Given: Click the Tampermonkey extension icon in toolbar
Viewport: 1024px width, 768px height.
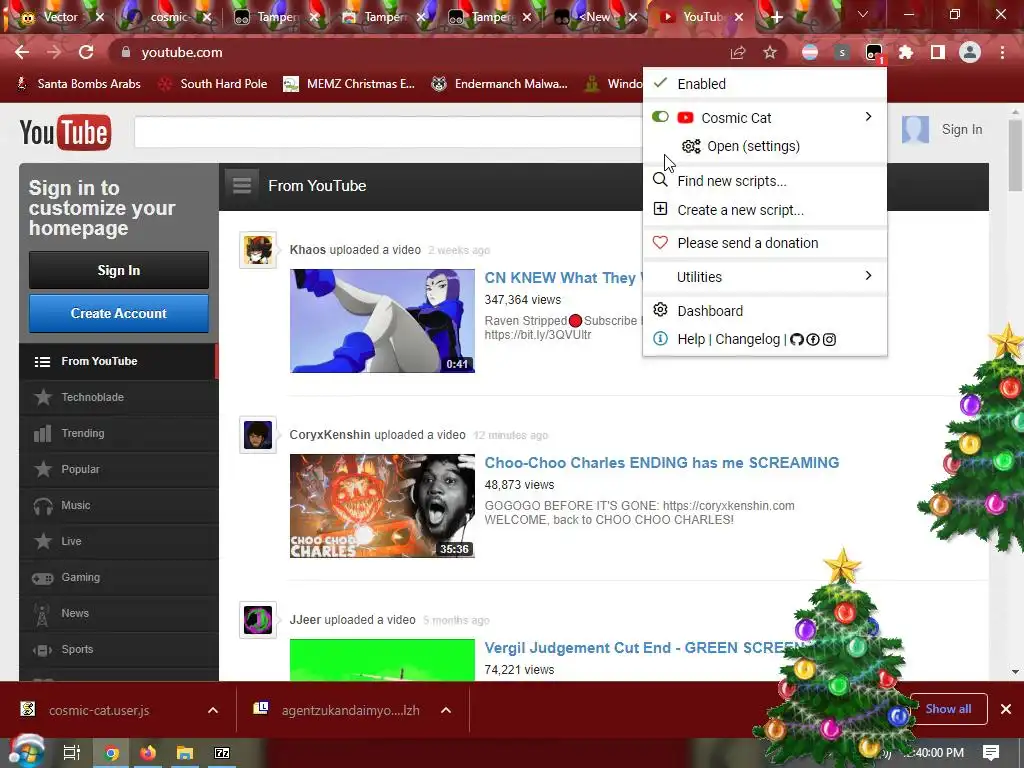Looking at the screenshot, I should pos(873,52).
